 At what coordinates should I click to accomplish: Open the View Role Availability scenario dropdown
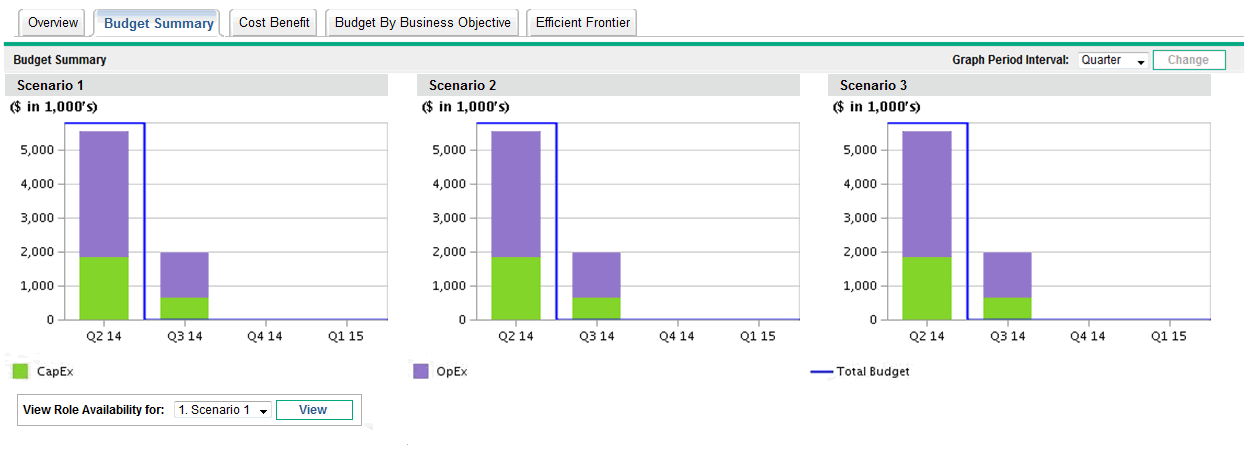222,410
